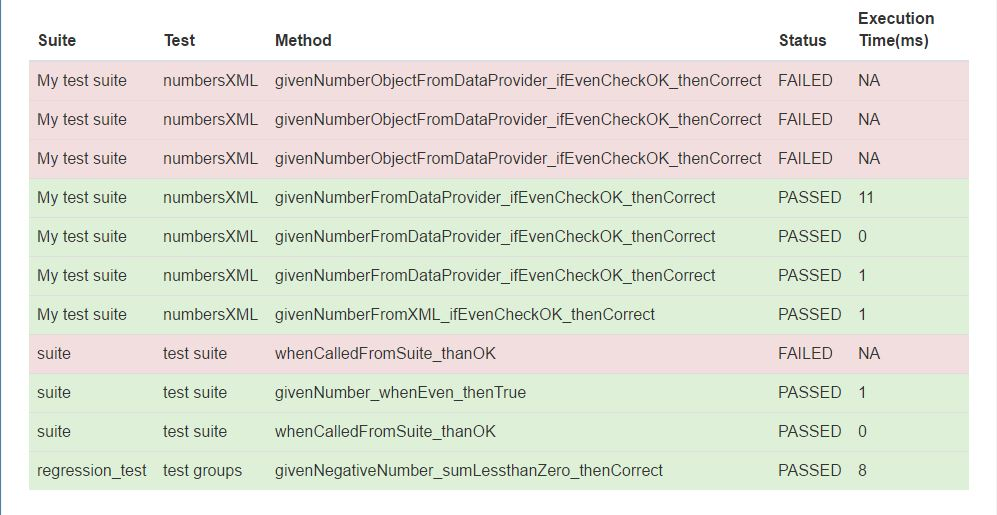Screen dimensions: 997x515
Task: Click execution time value 8
Action: click(862, 470)
